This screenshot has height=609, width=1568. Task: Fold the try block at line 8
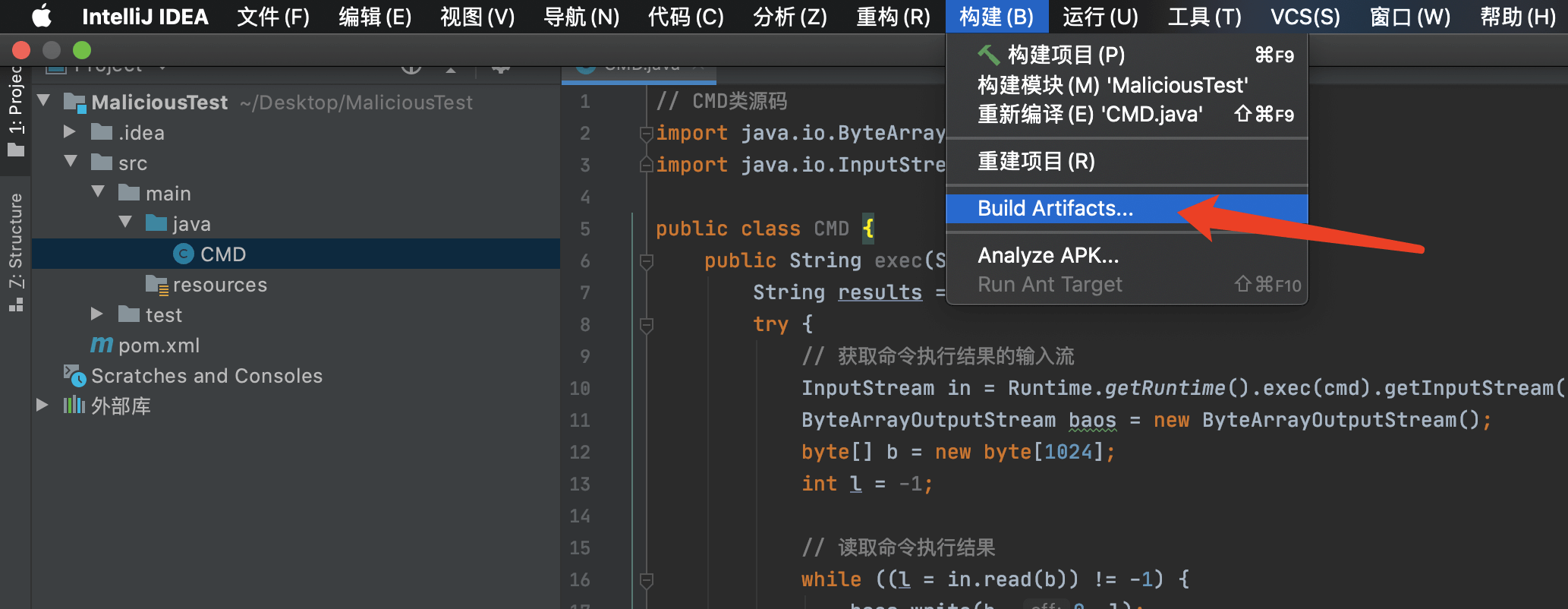point(646,325)
